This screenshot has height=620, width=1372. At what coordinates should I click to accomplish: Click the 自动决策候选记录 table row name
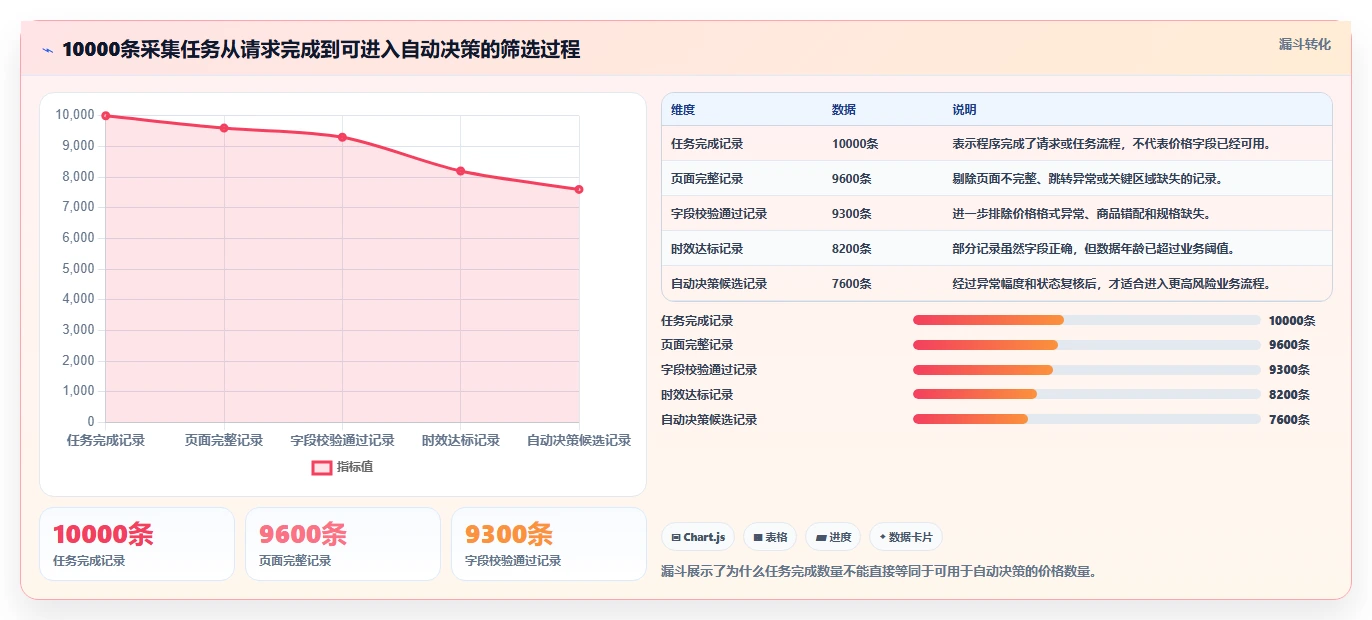[x=719, y=284]
